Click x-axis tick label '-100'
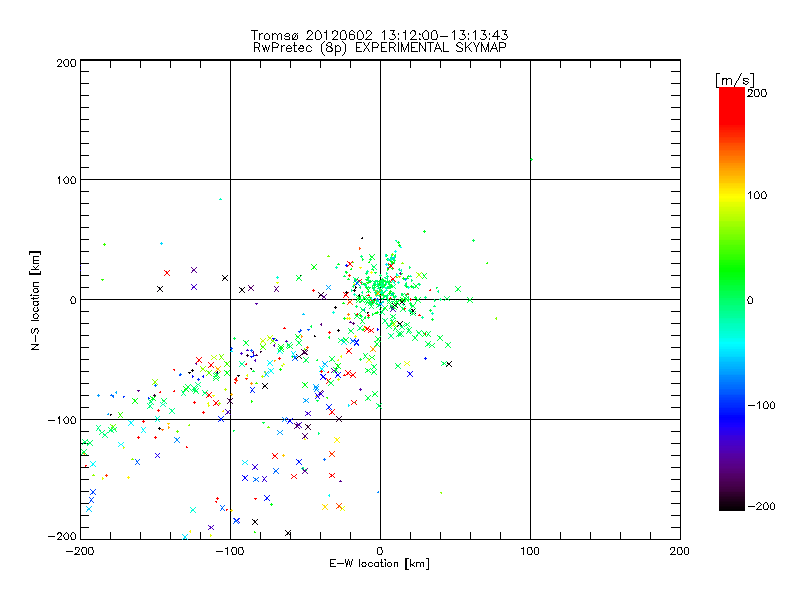 click(230, 552)
